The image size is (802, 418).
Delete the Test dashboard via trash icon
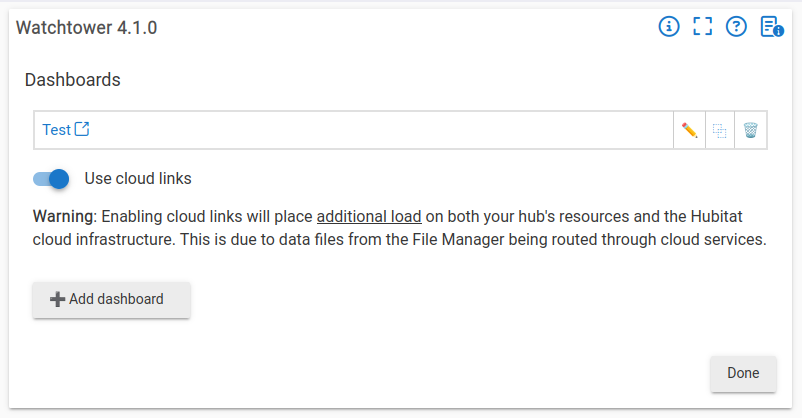(751, 130)
